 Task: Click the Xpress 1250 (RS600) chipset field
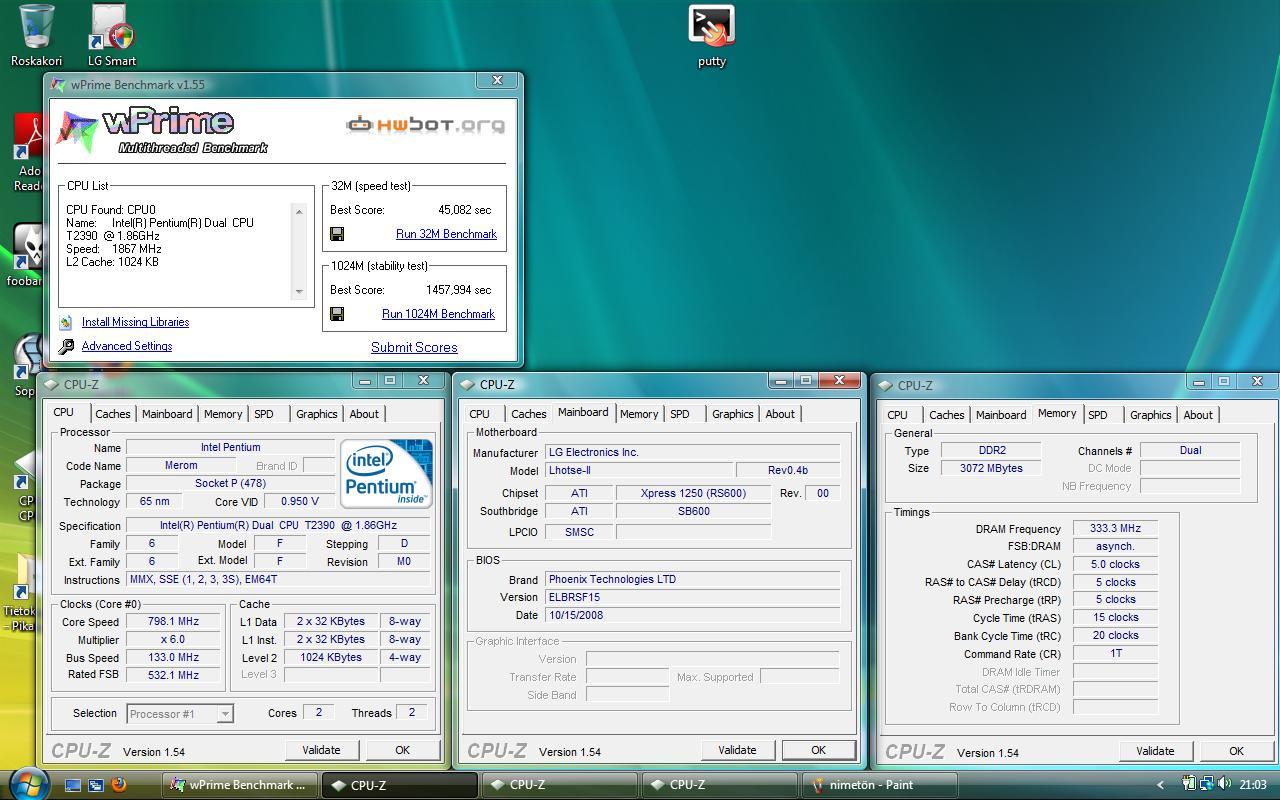point(693,493)
